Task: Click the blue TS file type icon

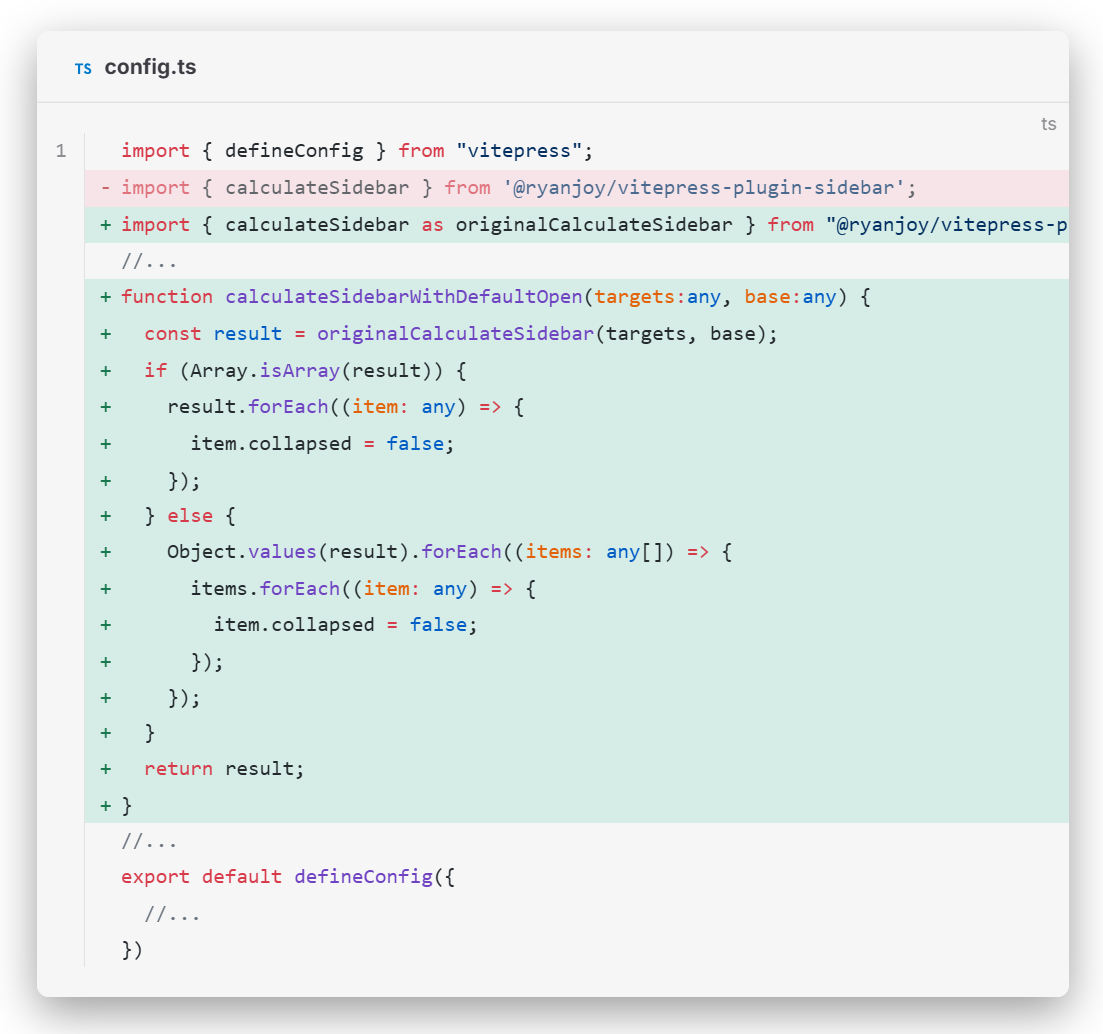Action: 83,69
